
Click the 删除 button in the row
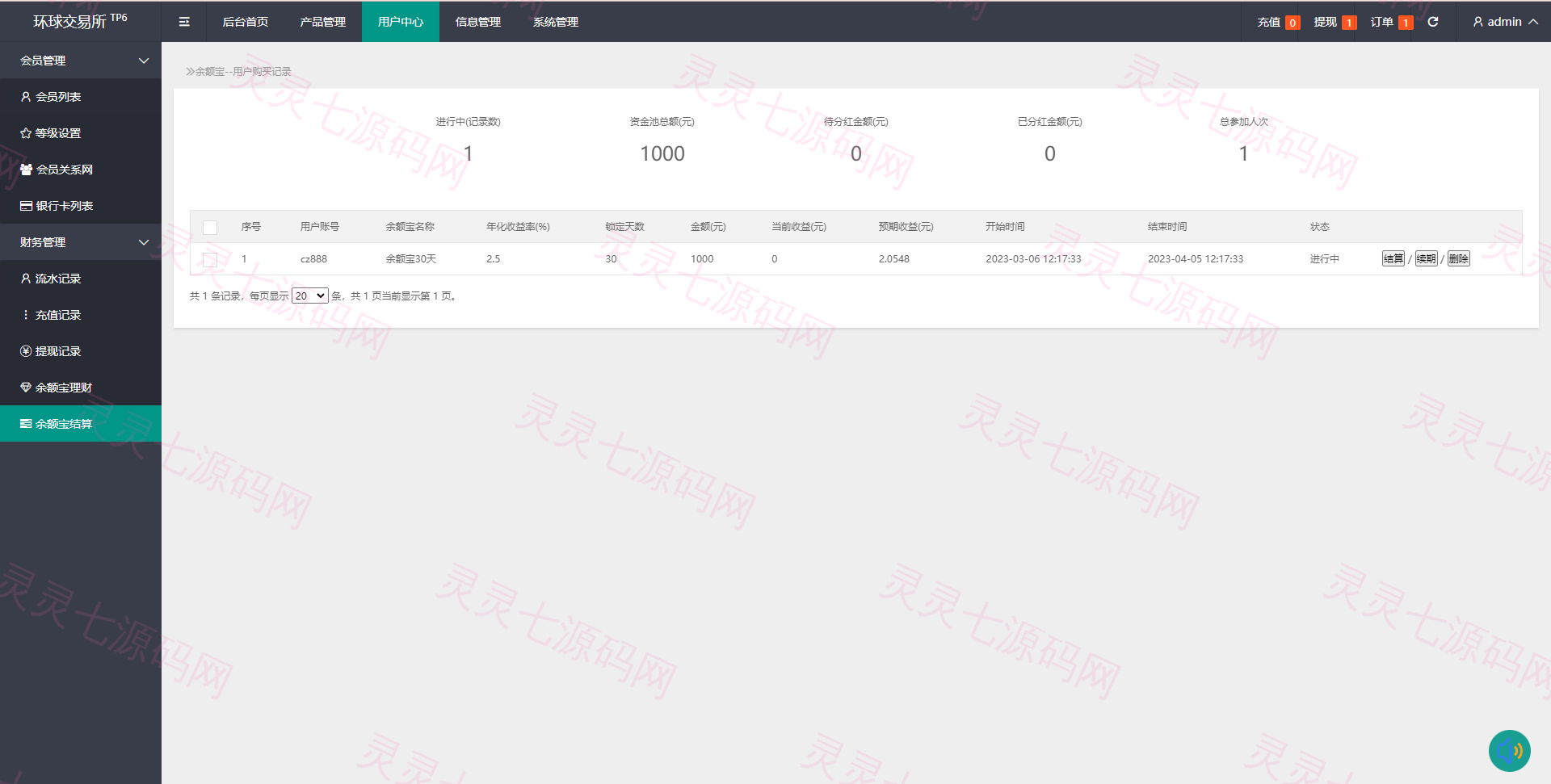[x=1459, y=258]
